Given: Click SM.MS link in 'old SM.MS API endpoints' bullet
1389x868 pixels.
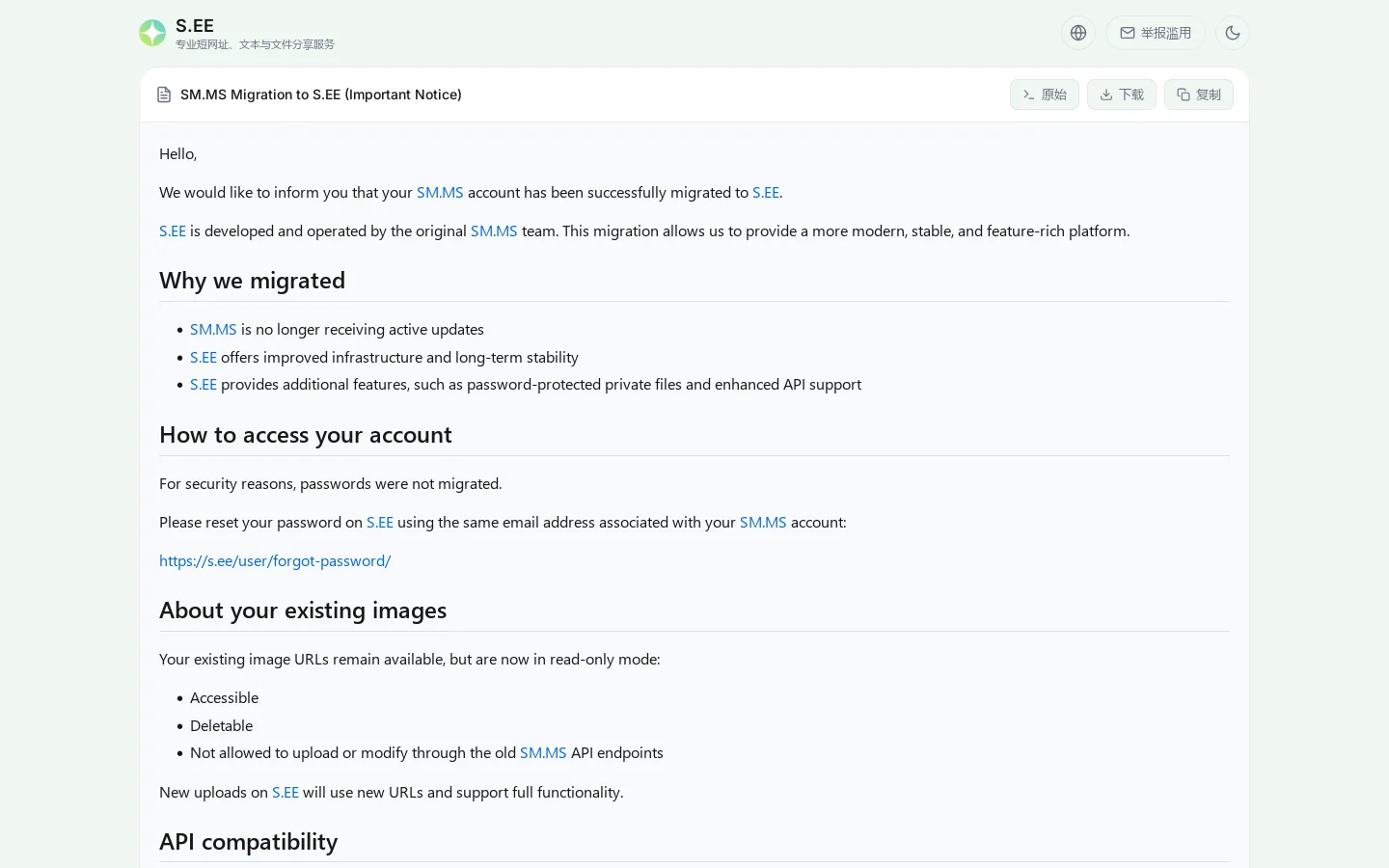Looking at the screenshot, I should (x=543, y=753).
